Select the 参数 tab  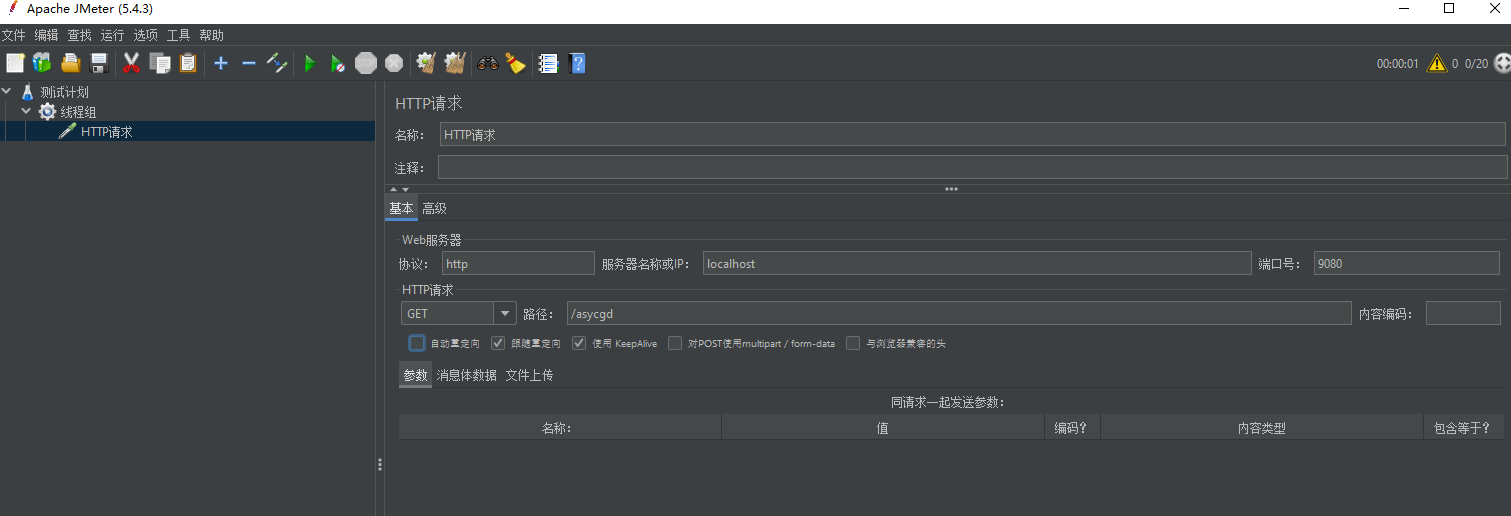pyautogui.click(x=415, y=375)
